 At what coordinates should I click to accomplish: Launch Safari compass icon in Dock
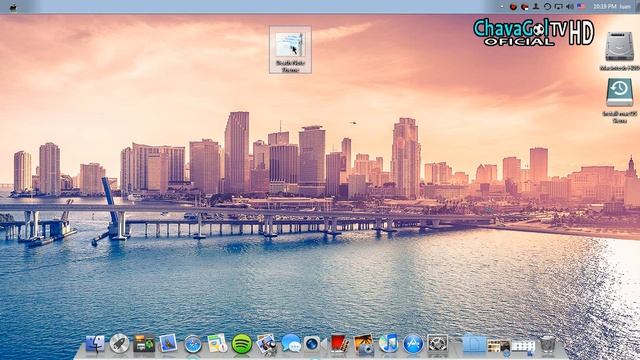pyautogui.click(x=193, y=344)
